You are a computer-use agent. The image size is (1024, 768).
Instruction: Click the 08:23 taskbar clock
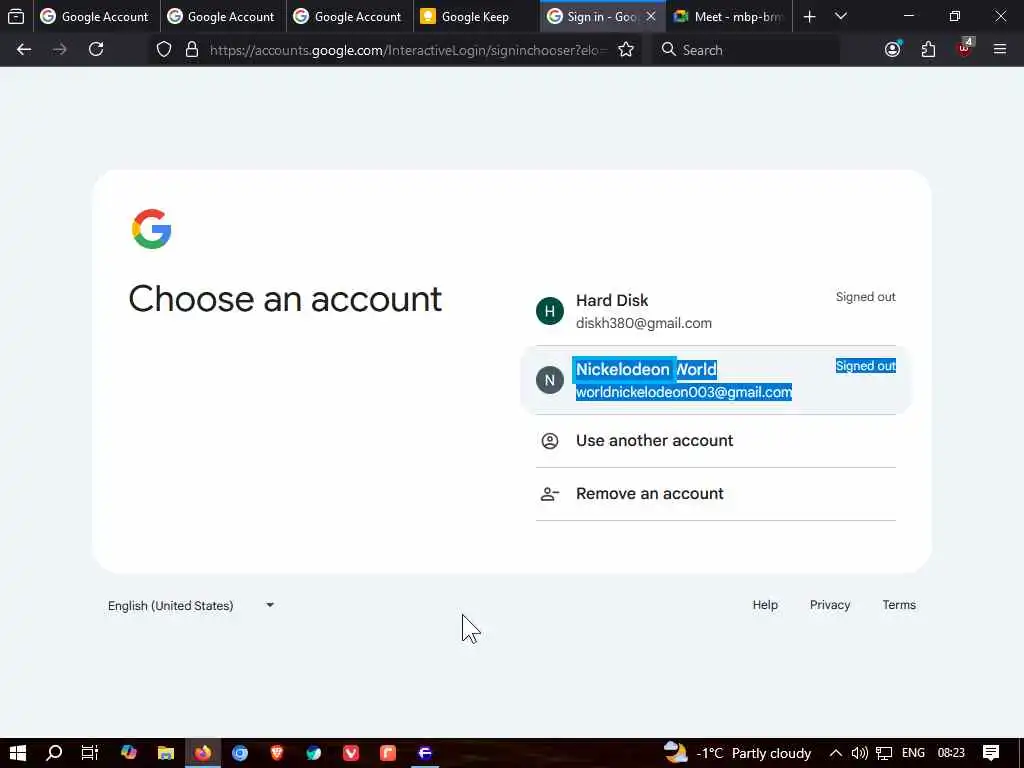[951, 753]
